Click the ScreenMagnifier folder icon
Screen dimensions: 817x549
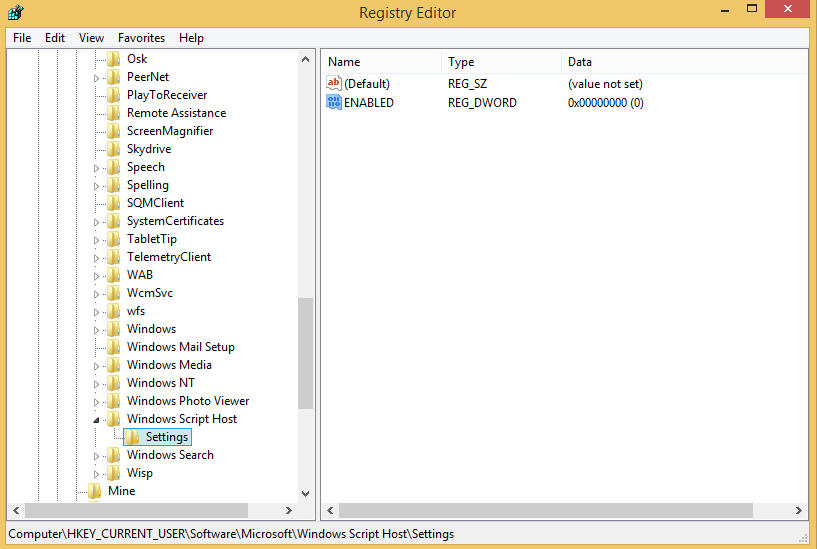[x=114, y=131]
